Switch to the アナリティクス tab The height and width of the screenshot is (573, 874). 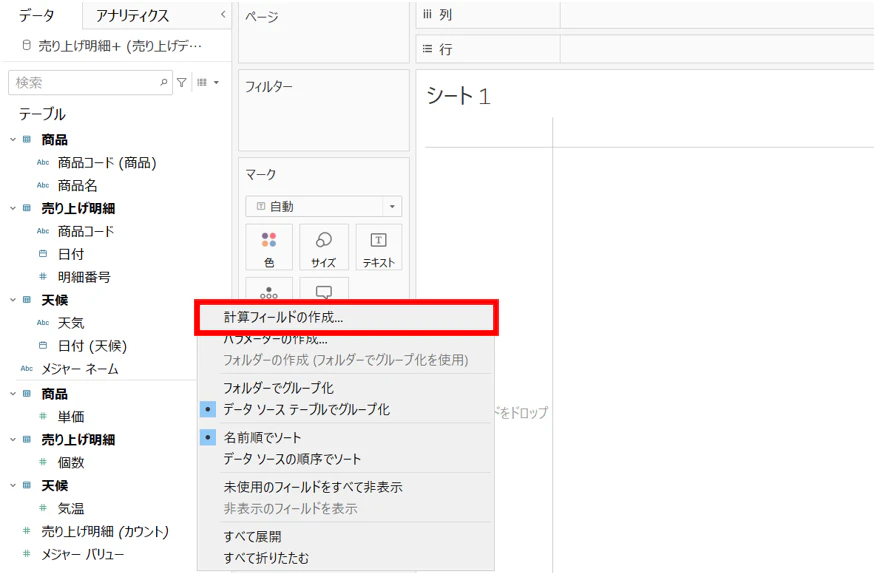click(132, 16)
